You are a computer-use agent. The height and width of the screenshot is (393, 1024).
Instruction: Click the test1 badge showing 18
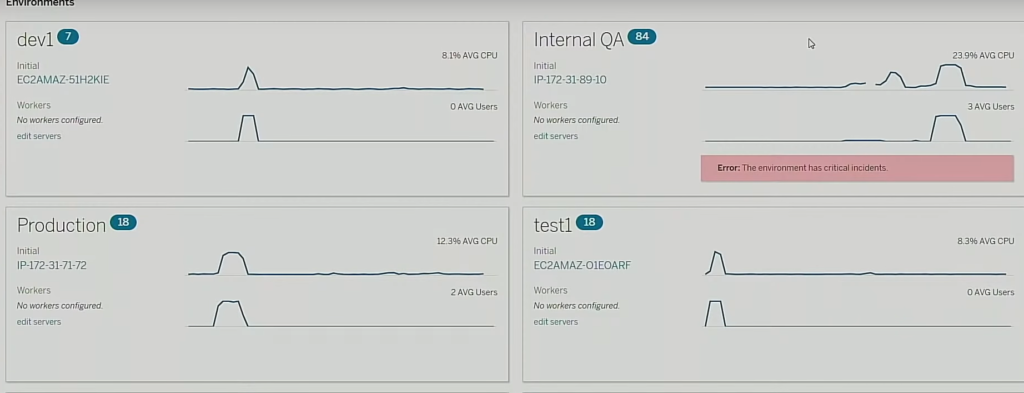pyautogui.click(x=589, y=223)
